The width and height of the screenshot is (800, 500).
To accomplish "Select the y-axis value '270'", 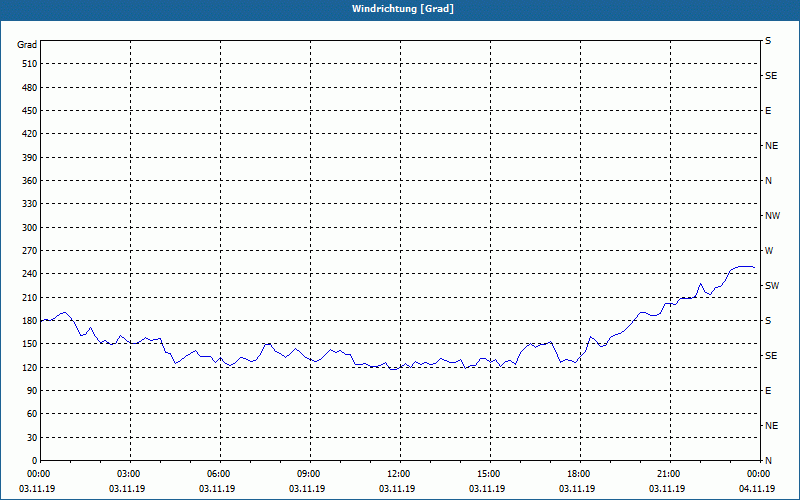I will 30,251.
